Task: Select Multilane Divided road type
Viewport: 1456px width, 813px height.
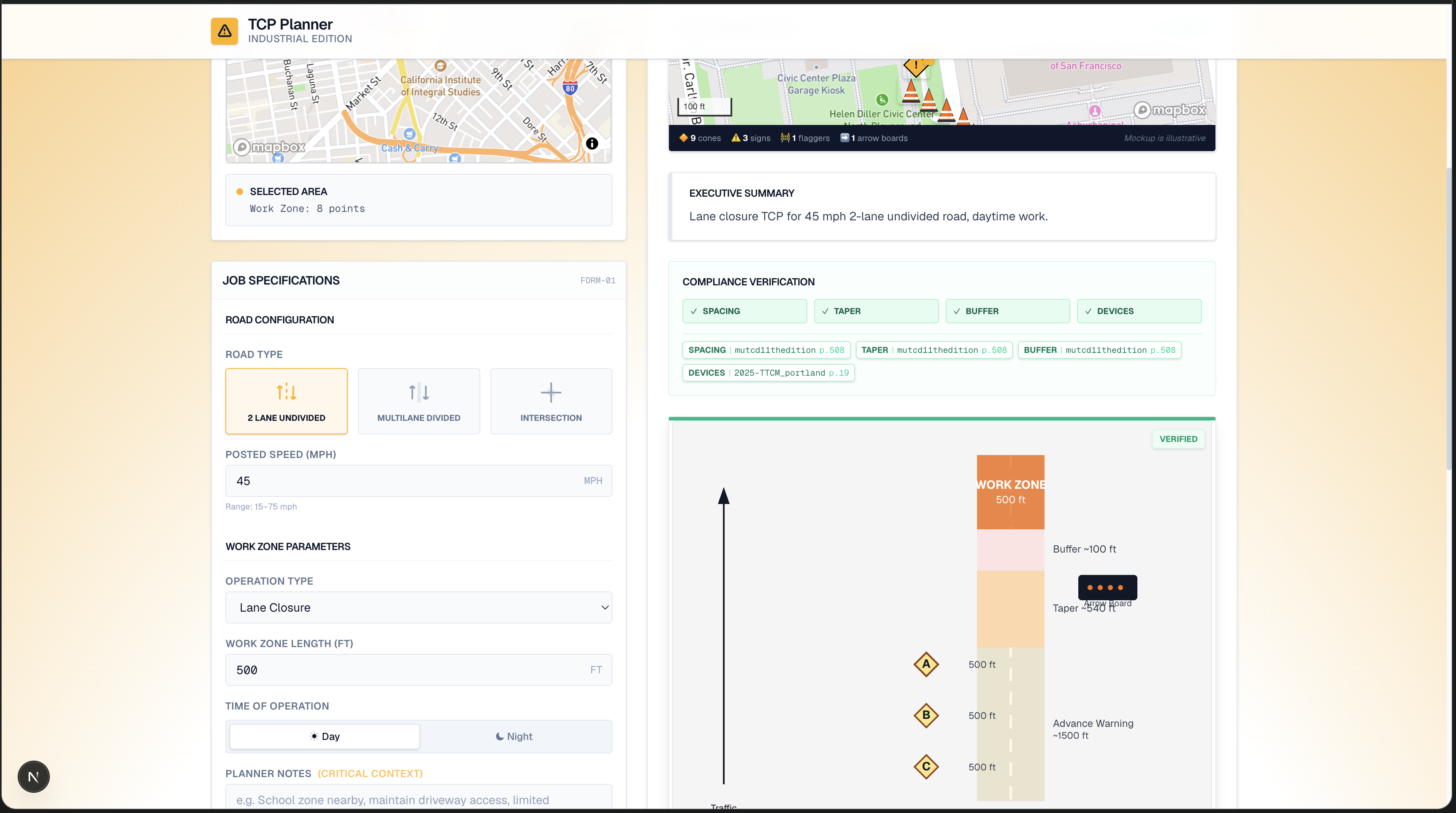Action: click(x=418, y=401)
